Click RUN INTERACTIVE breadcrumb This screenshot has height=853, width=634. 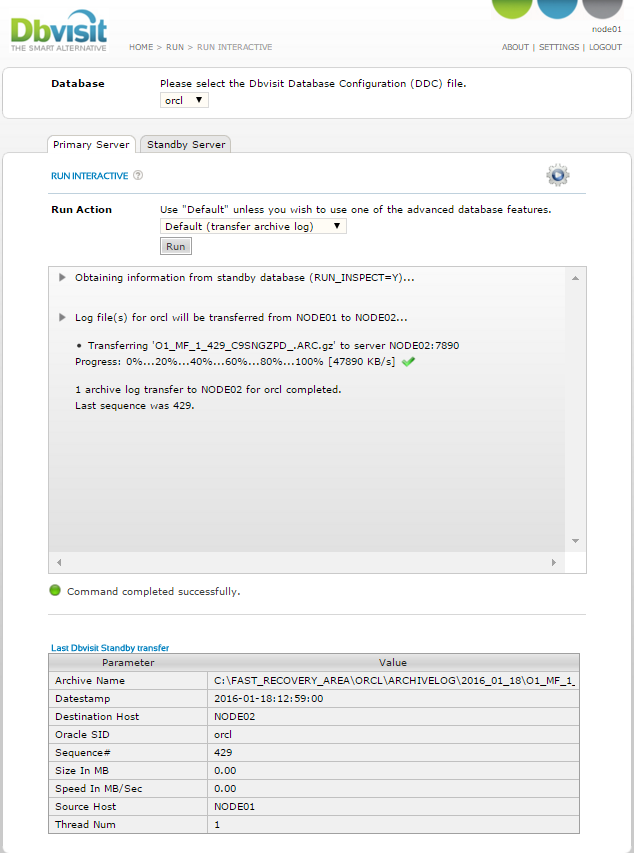pos(235,47)
